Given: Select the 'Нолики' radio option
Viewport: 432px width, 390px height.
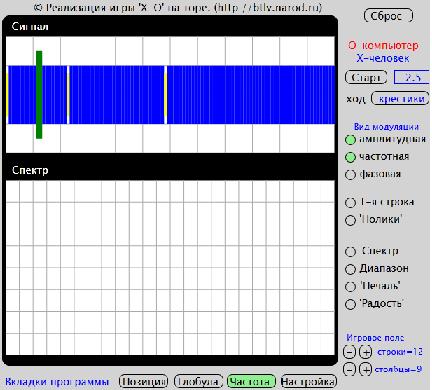Looking at the screenshot, I should tap(350, 220).
